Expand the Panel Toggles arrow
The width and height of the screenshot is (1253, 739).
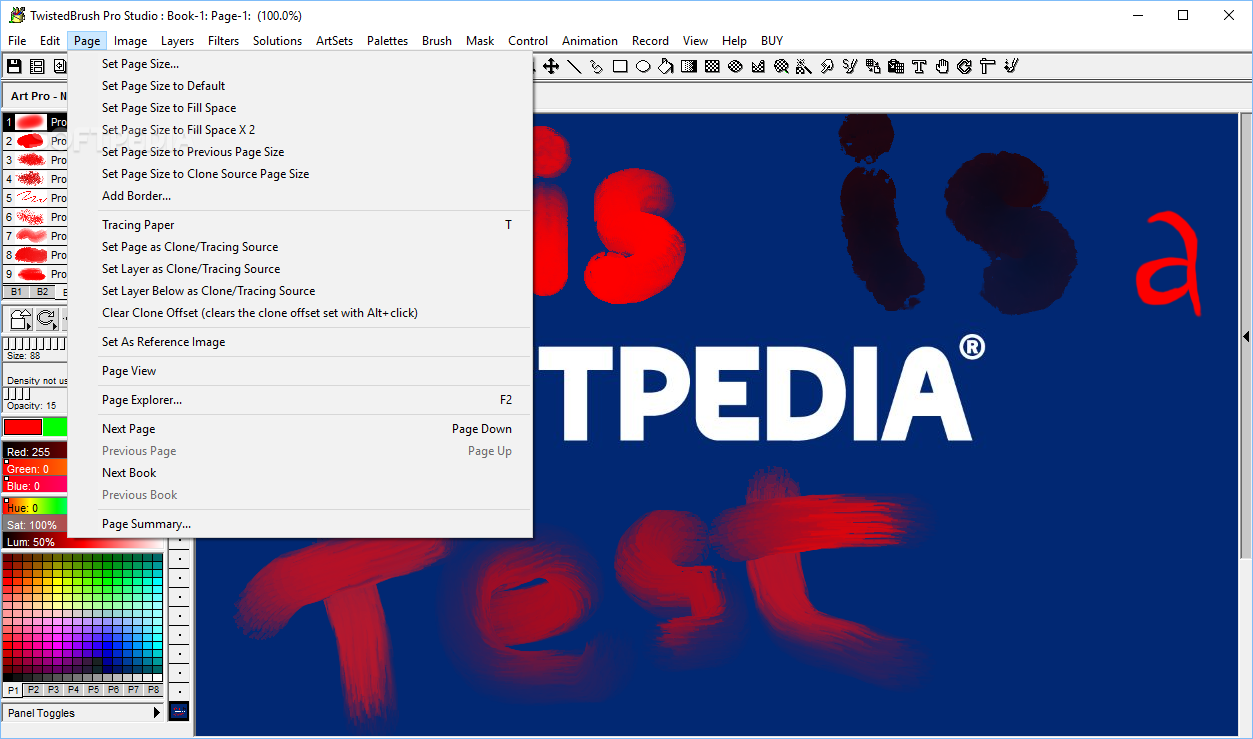coord(156,713)
